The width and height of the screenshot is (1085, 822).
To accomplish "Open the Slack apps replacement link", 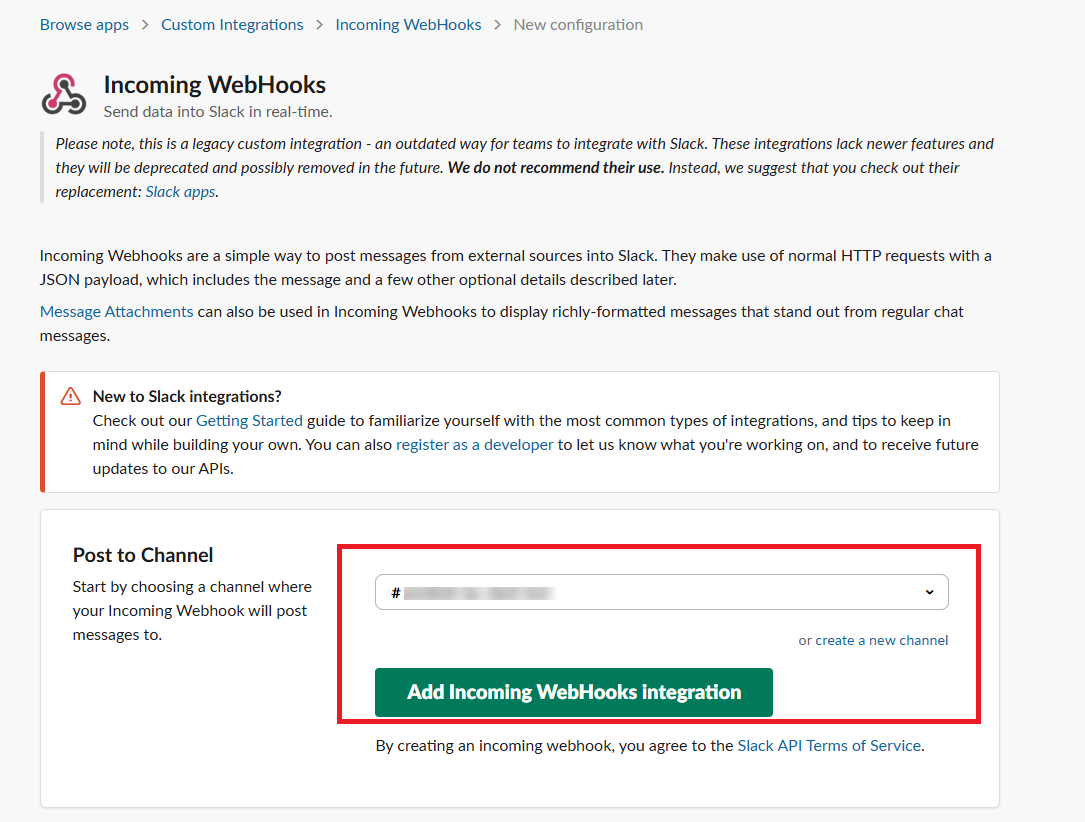I will click(x=180, y=192).
